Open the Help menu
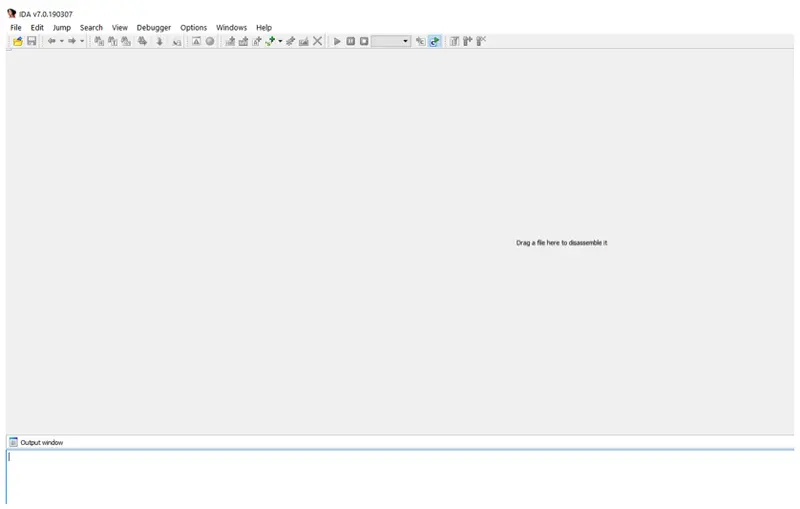The image size is (800, 509). (x=264, y=28)
